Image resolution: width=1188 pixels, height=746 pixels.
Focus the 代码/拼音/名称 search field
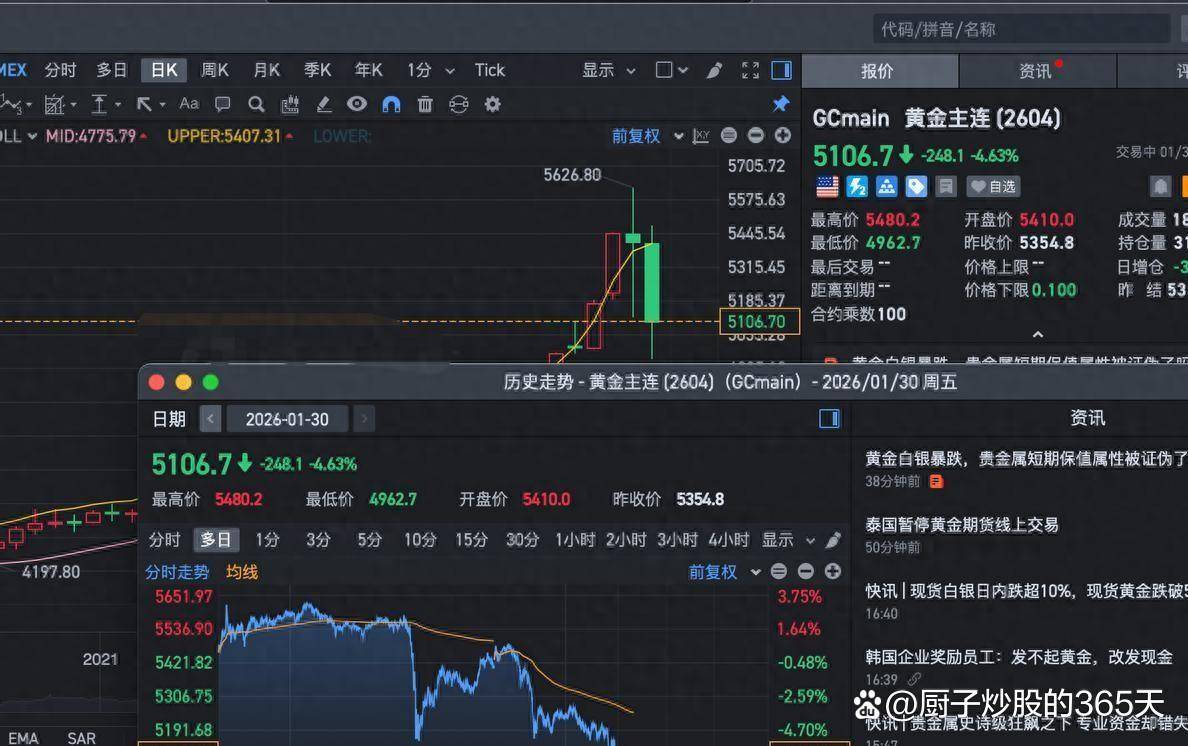tap(1021, 30)
